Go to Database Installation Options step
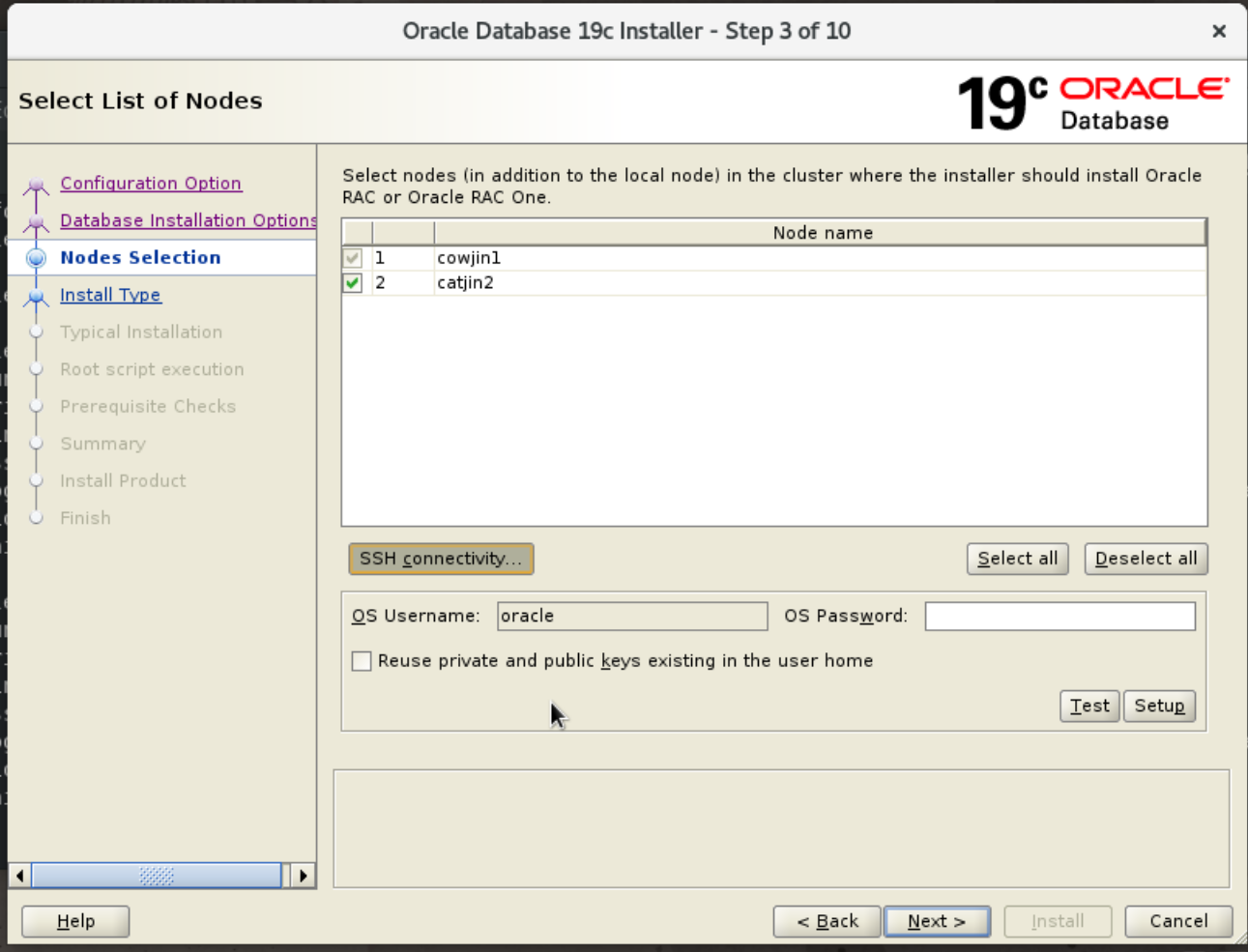The height and width of the screenshot is (952, 1248). pyautogui.click(x=189, y=220)
